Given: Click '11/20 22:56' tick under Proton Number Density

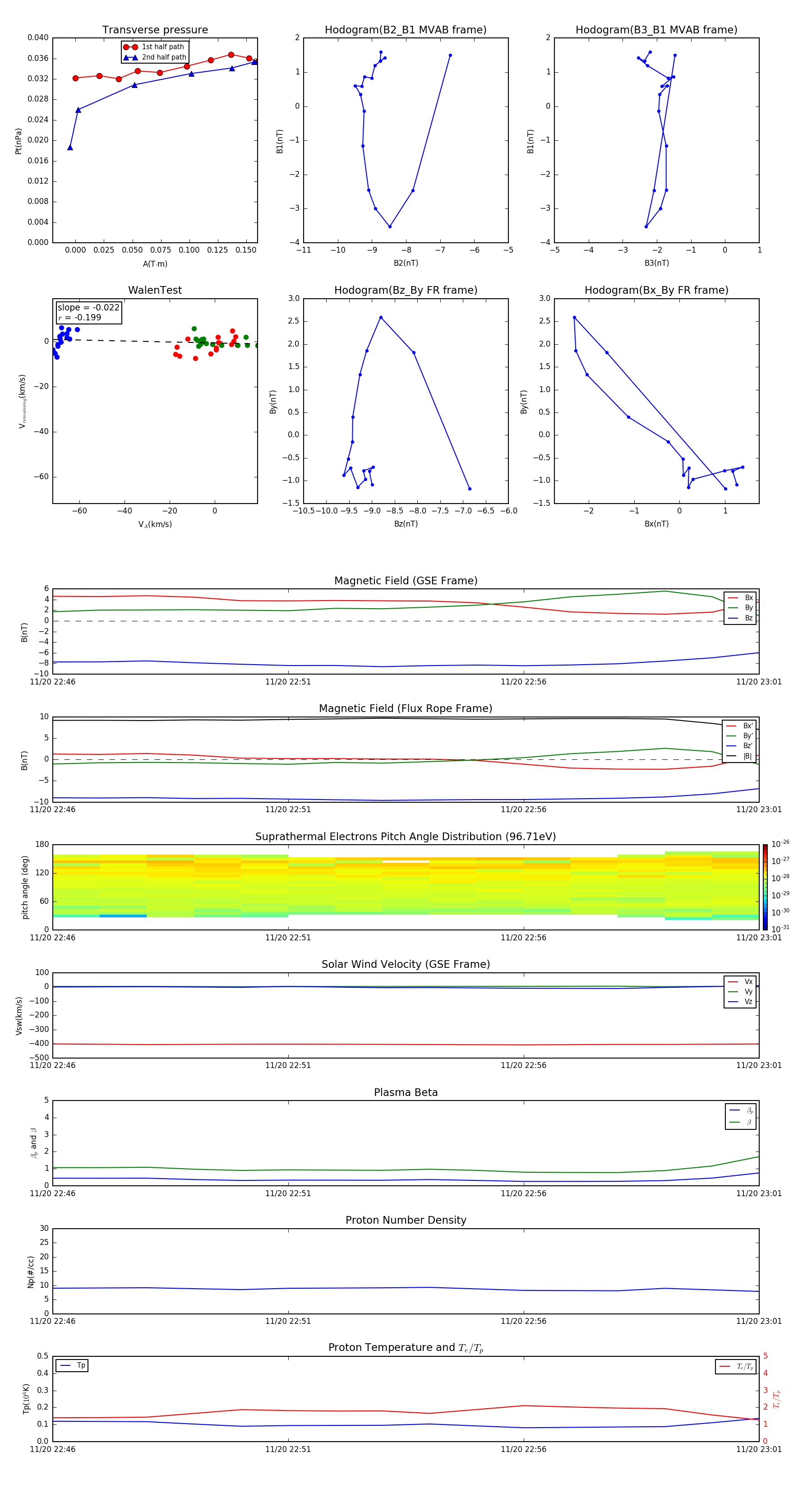Looking at the screenshot, I should pos(524,1321).
